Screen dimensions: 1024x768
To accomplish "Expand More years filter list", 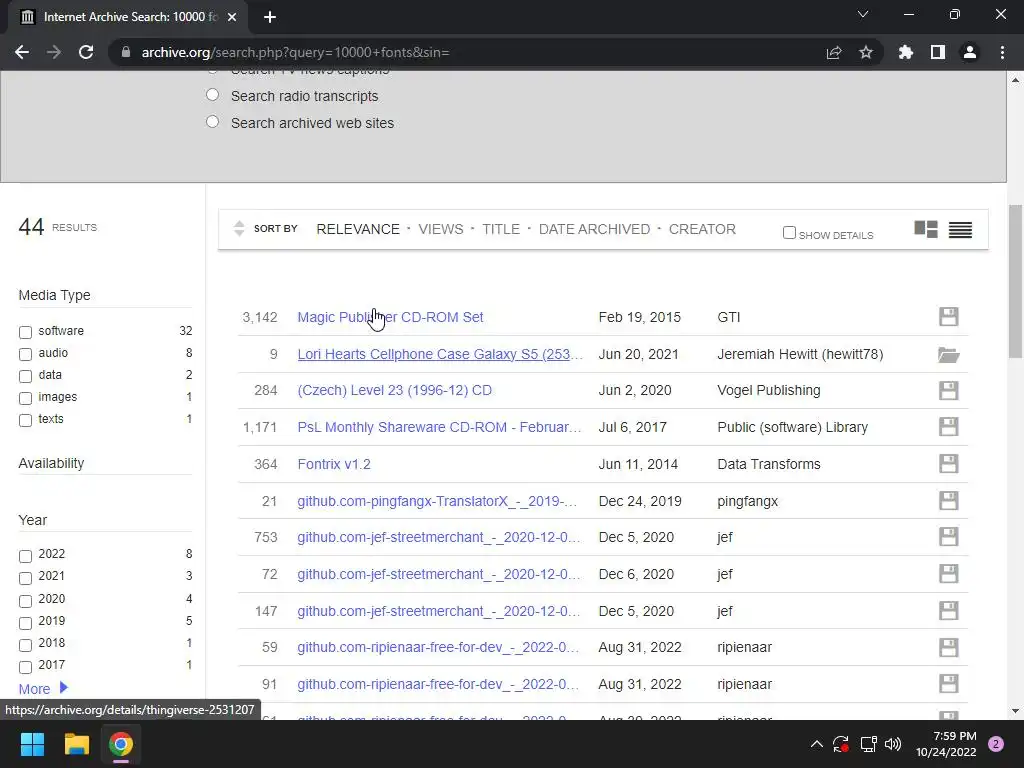I will [43, 689].
